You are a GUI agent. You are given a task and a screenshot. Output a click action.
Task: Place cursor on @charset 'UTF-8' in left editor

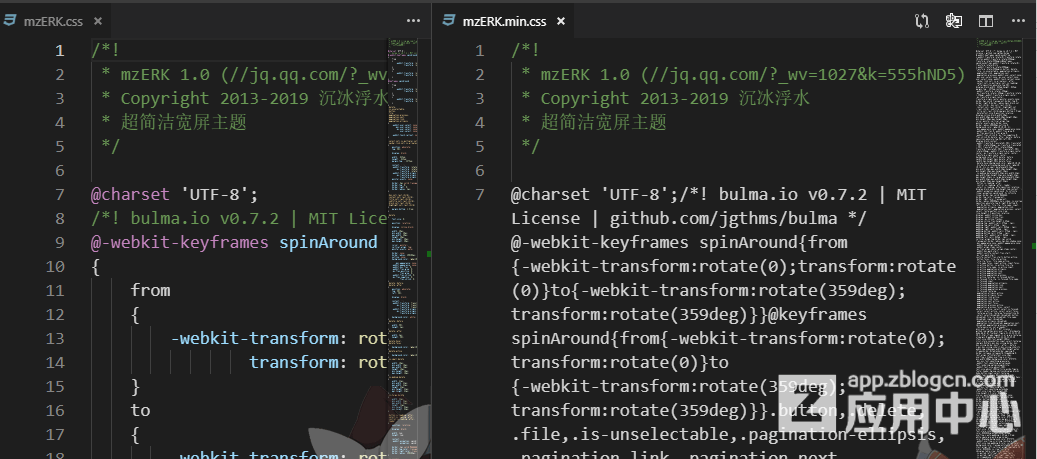pyautogui.click(x=174, y=195)
